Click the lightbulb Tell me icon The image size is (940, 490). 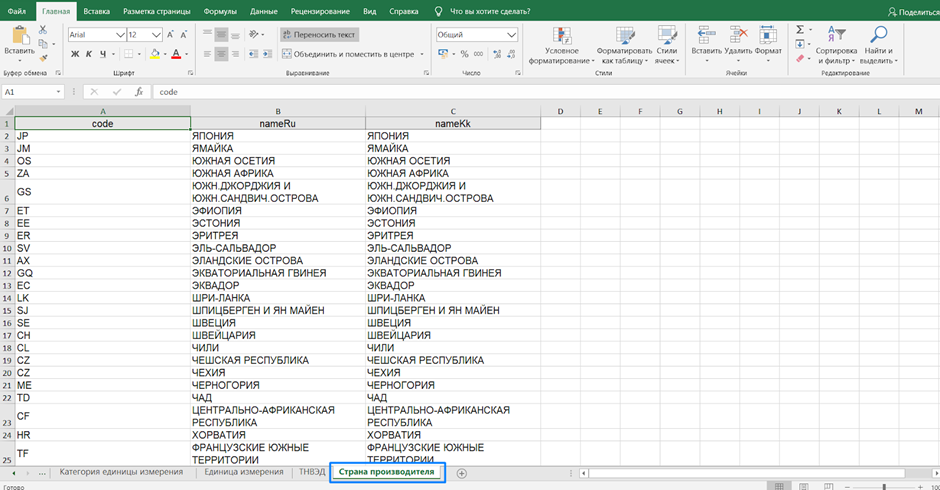click(438, 11)
